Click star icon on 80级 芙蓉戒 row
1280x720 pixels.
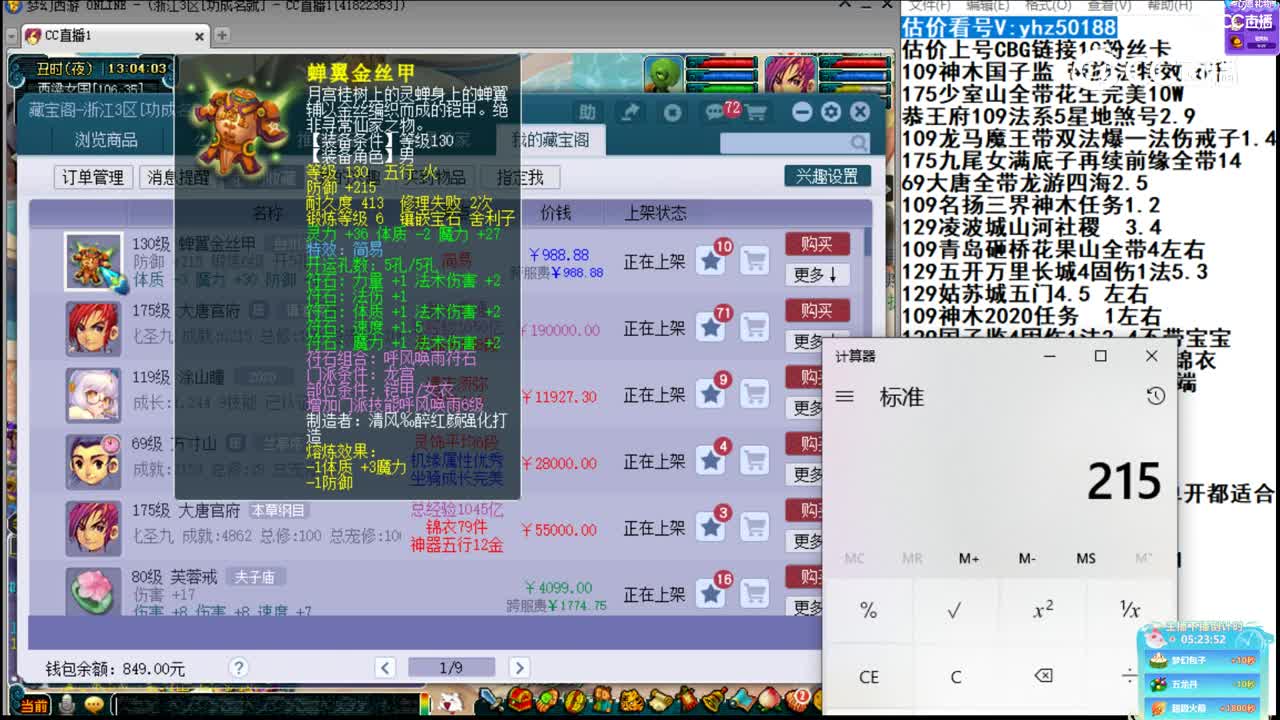tap(711, 593)
